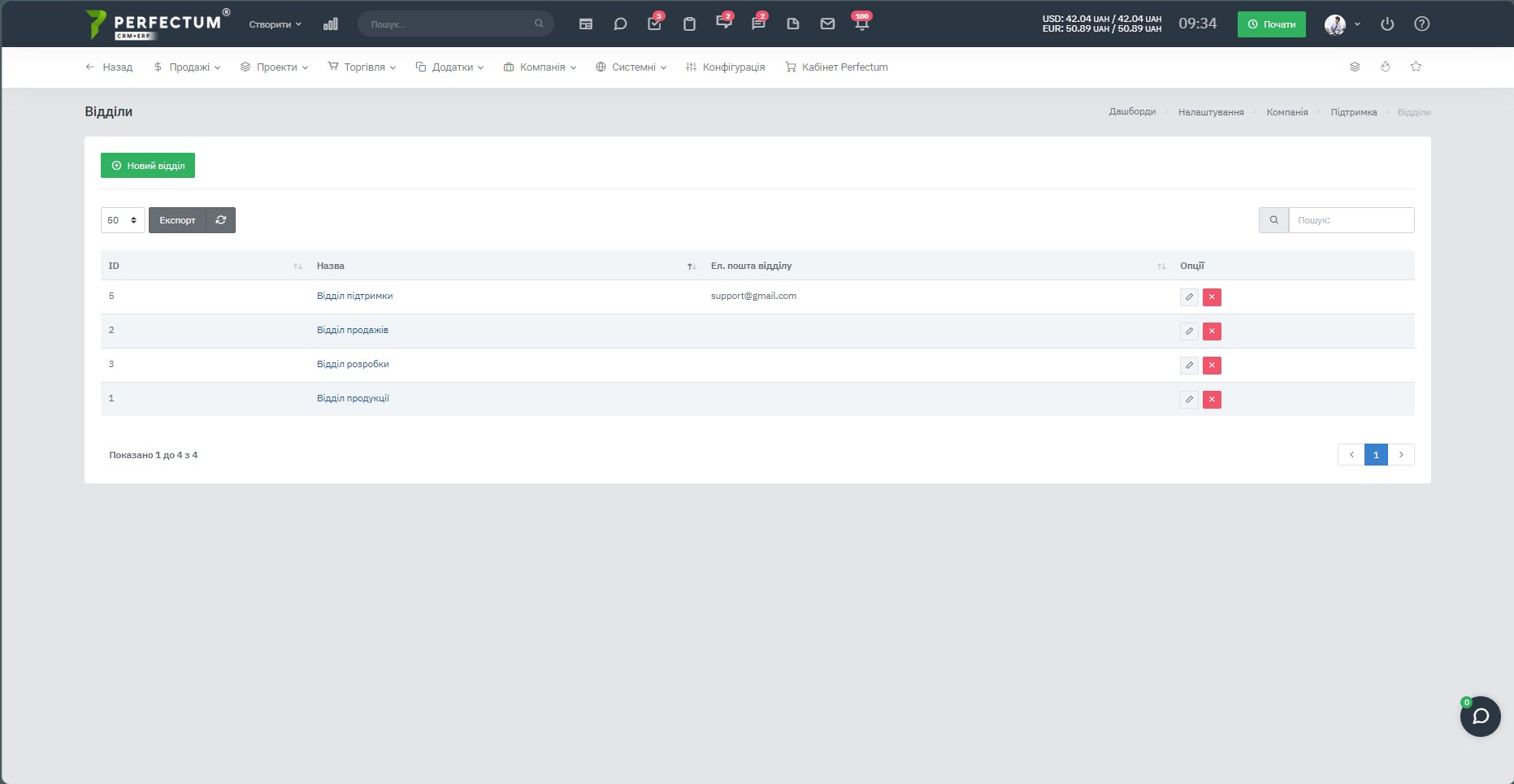The width and height of the screenshot is (1514, 784).
Task: Click the power logout icon
Action: pos(1387,24)
